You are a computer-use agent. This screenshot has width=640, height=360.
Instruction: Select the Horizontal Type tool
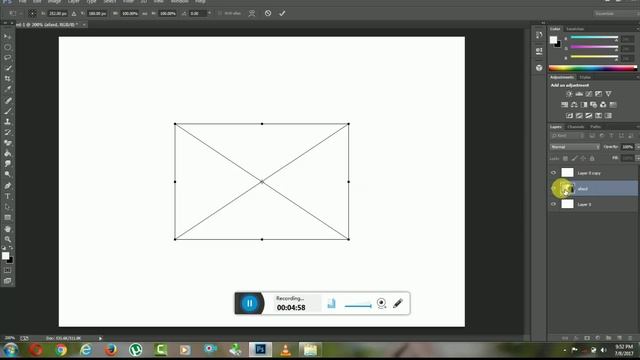click(x=7, y=196)
